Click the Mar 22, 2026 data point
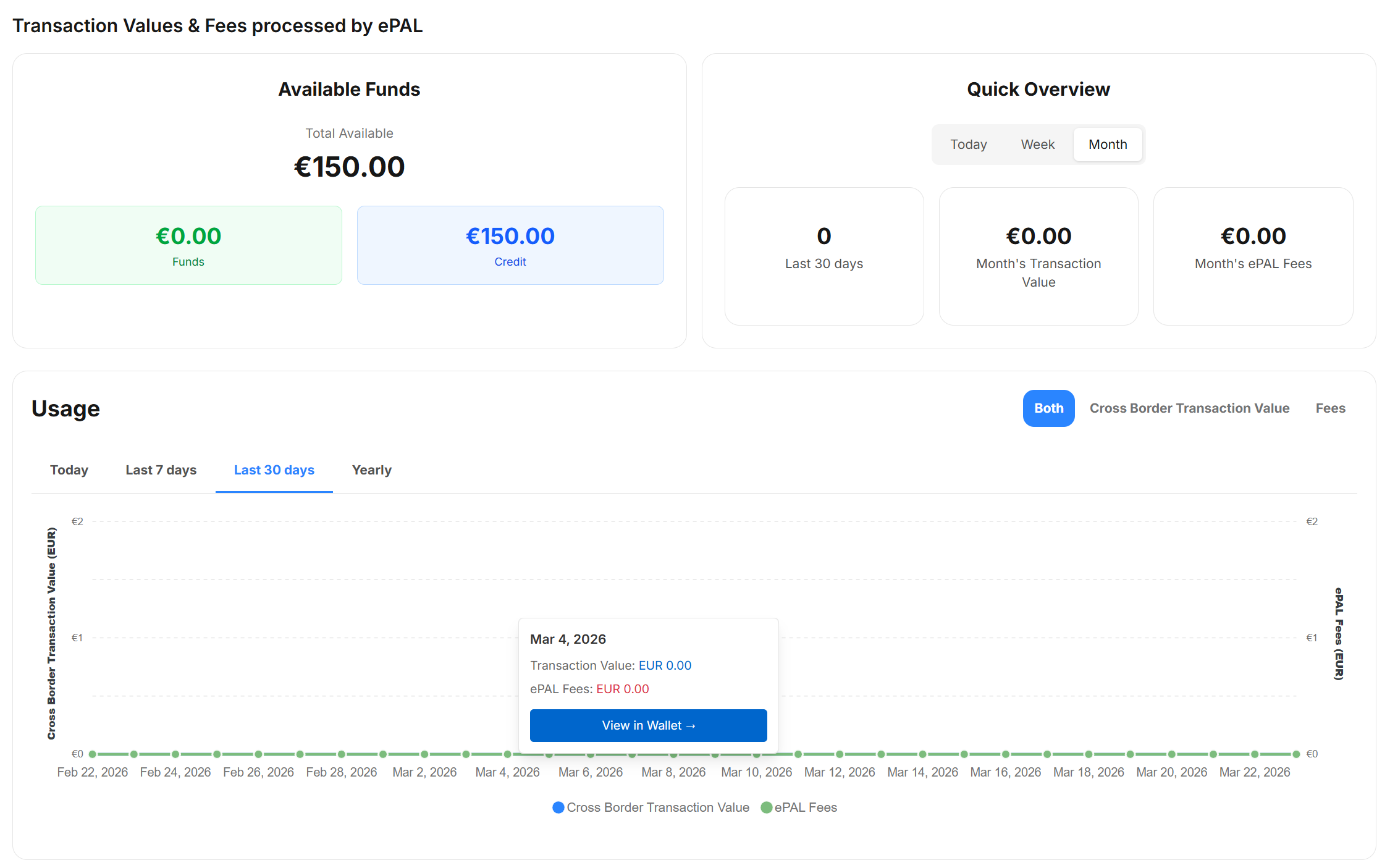 tap(1255, 754)
